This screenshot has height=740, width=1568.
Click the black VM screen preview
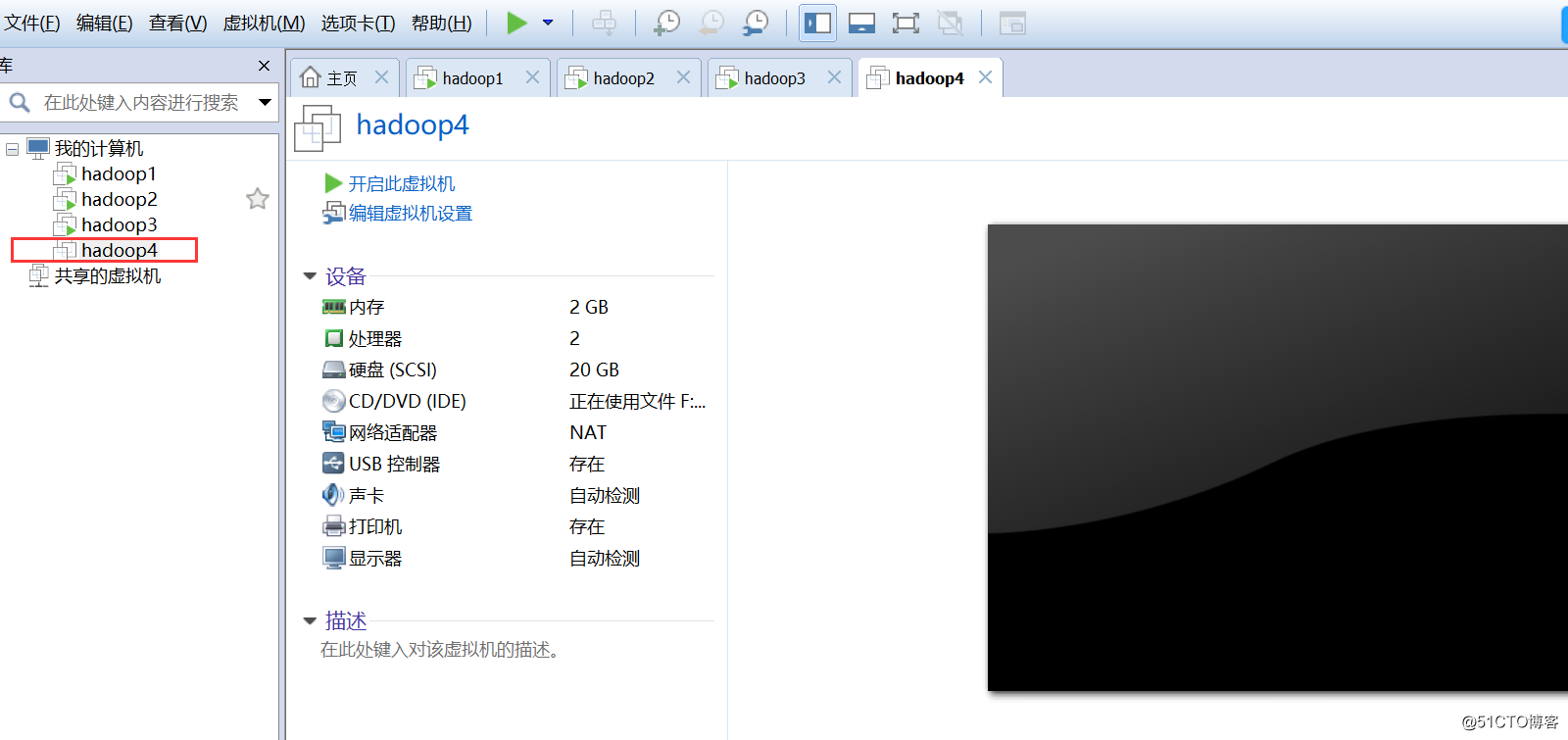(1278, 458)
